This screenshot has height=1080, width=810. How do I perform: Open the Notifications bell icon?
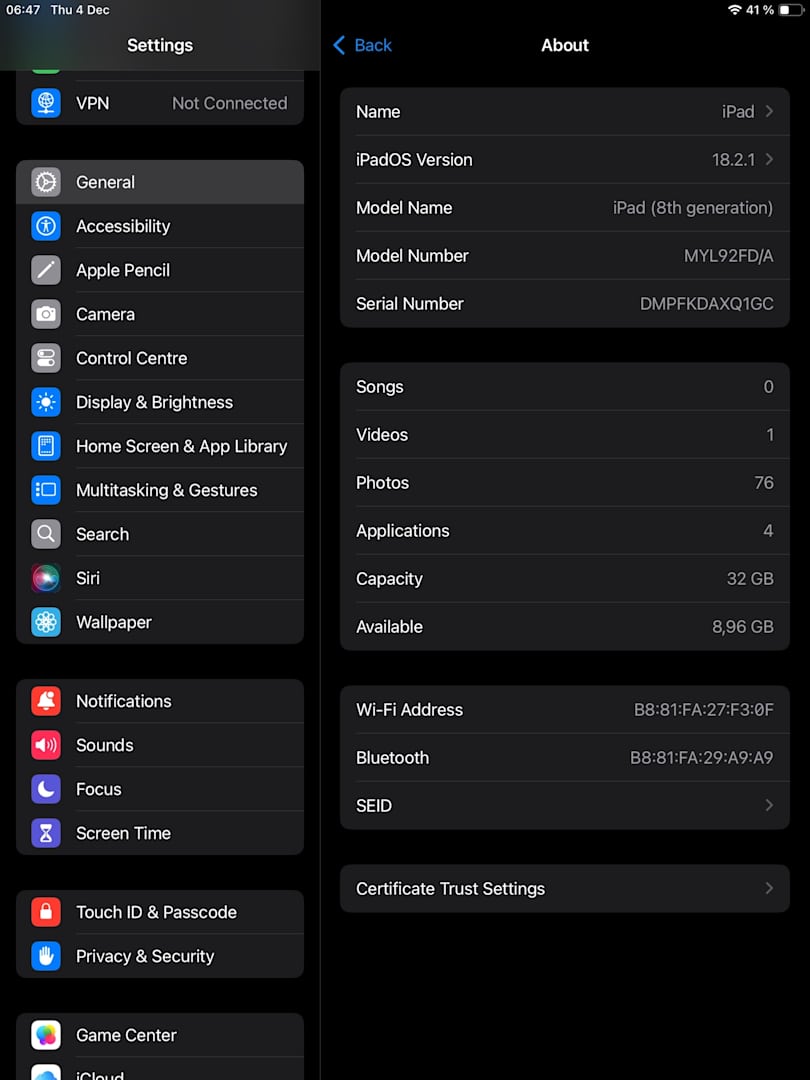(x=46, y=701)
